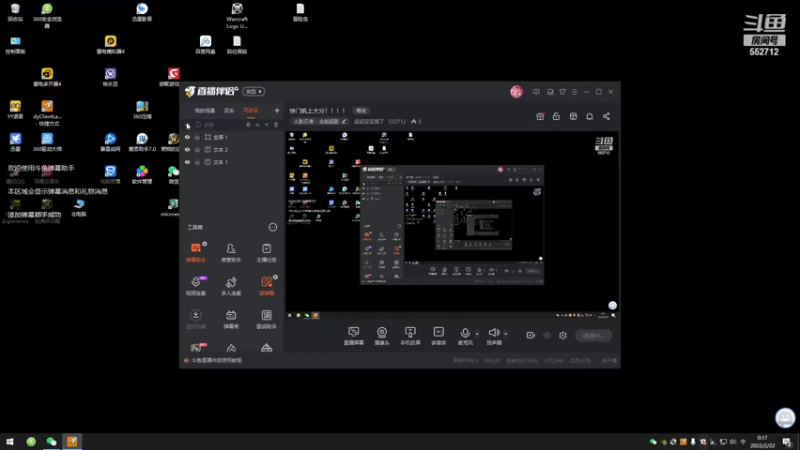Open the gift box icon with red dot
Image resolution: width=800 pixels, height=450 pixels.
click(540, 116)
